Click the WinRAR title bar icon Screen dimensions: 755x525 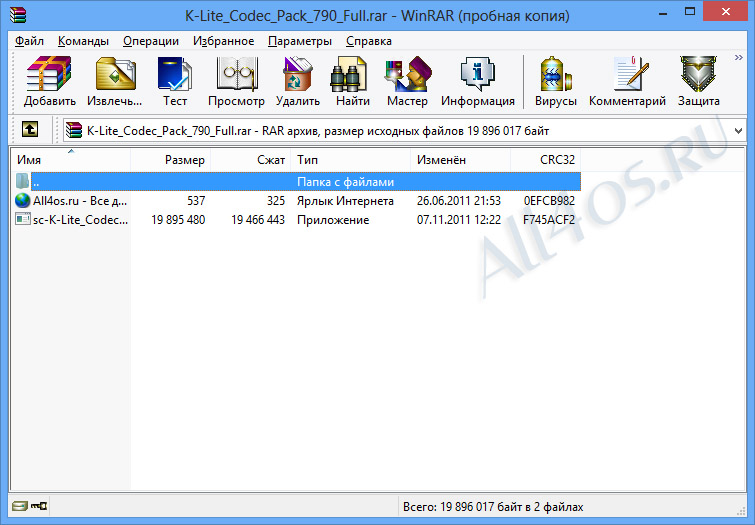point(18,15)
